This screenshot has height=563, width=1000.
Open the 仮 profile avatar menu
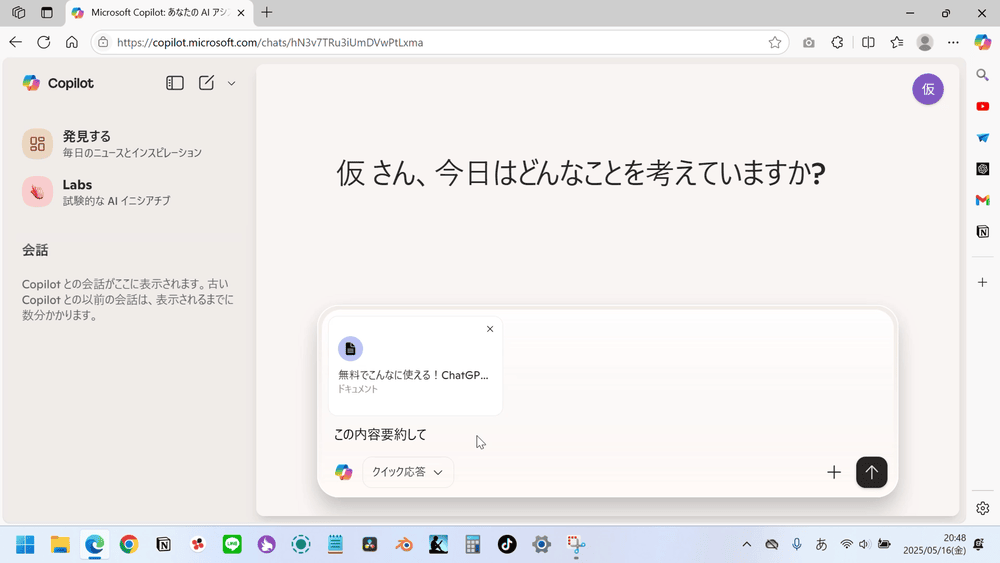[x=927, y=89]
